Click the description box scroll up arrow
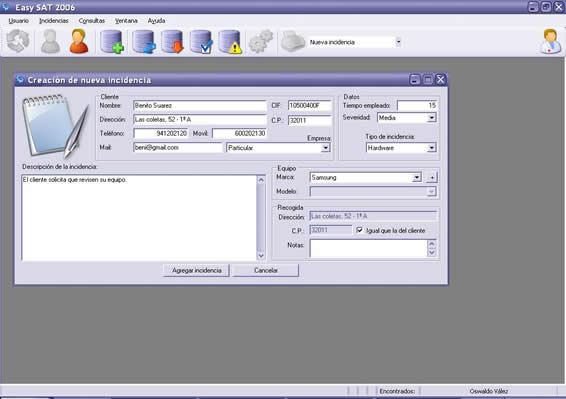This screenshot has height=399, width=566. 261,180
